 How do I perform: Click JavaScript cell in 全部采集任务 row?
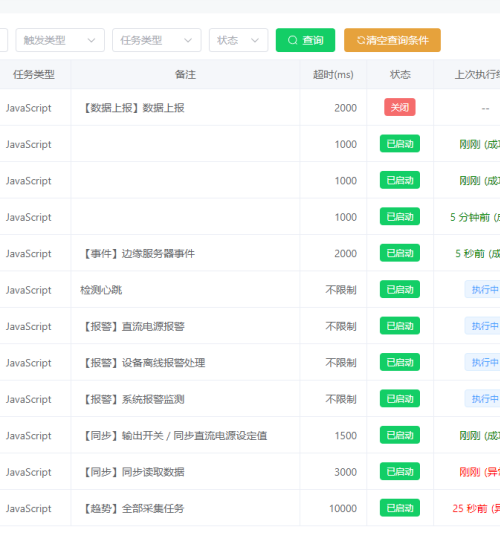click(28, 509)
